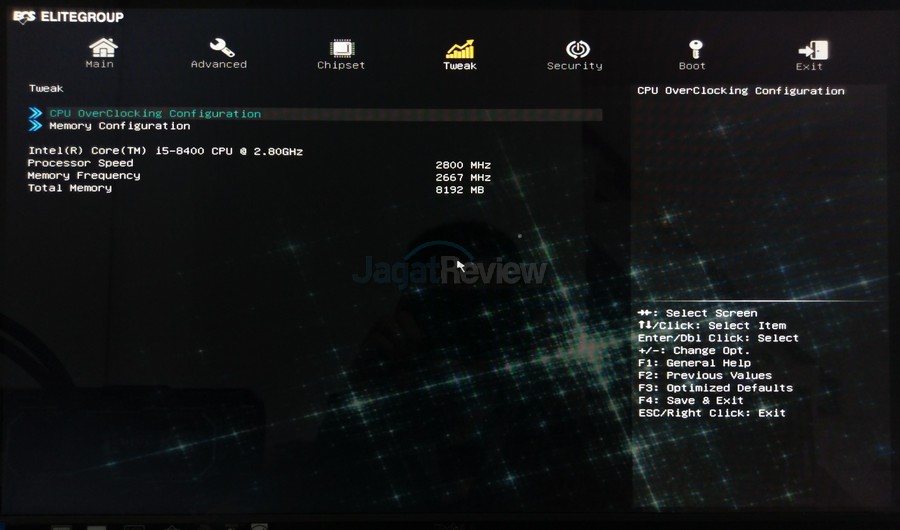Select the Advanced wrench icon
900x530 pixels.
point(220,47)
